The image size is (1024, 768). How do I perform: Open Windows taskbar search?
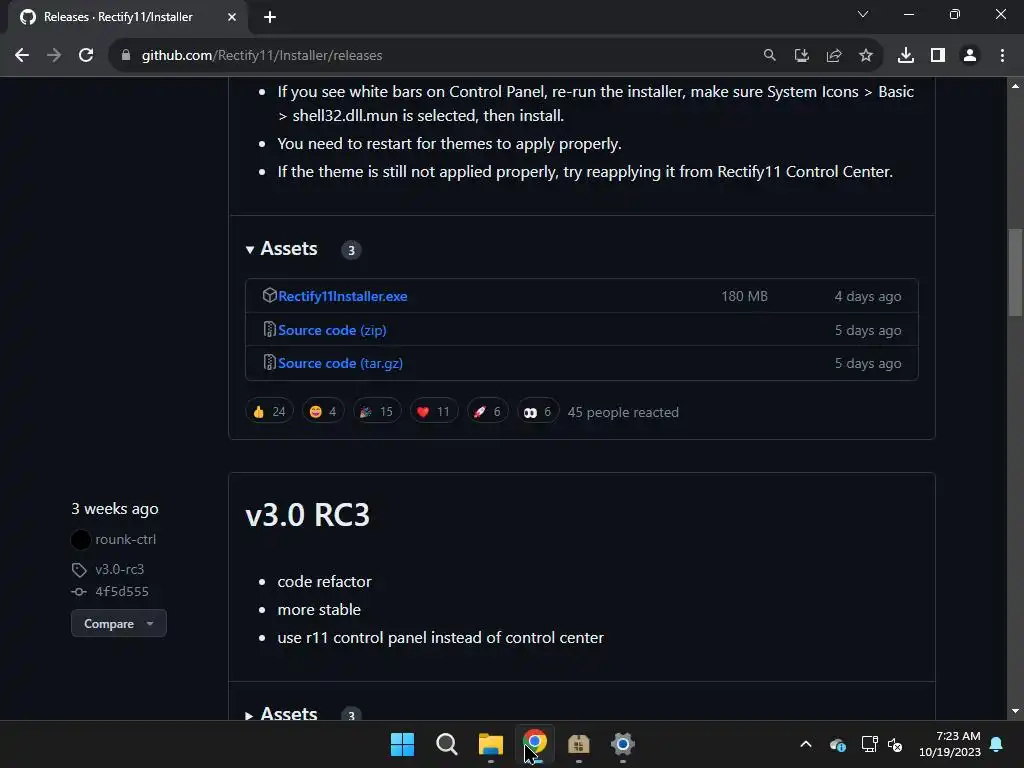447,744
